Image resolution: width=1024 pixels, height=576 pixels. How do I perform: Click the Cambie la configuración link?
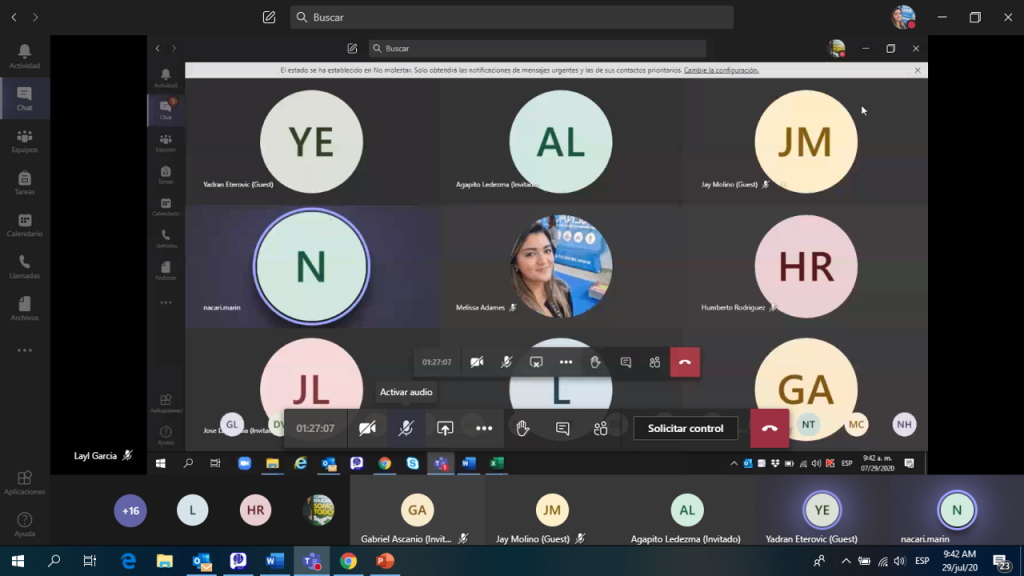721,71
